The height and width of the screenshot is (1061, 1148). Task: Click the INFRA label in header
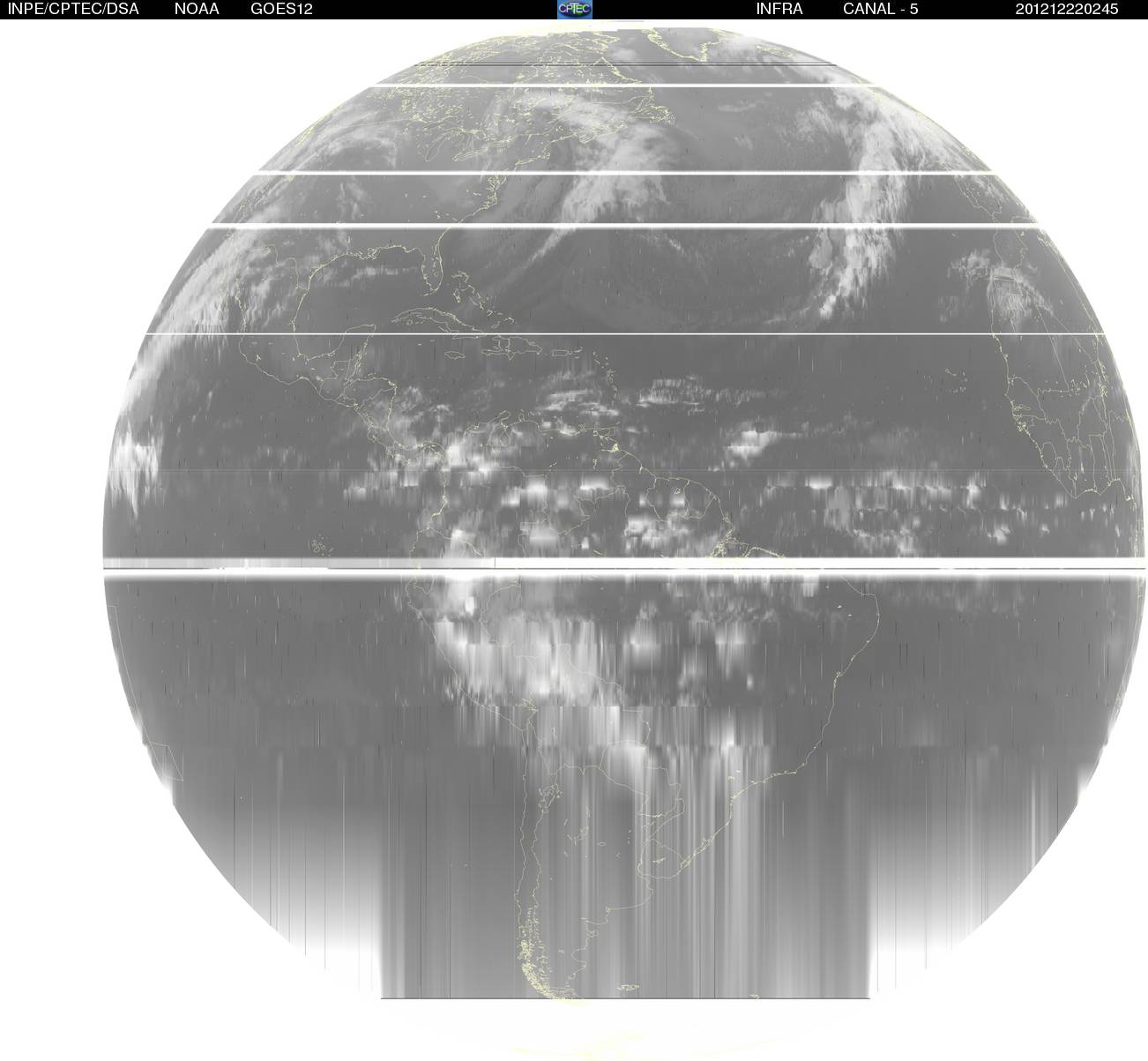point(779,9)
